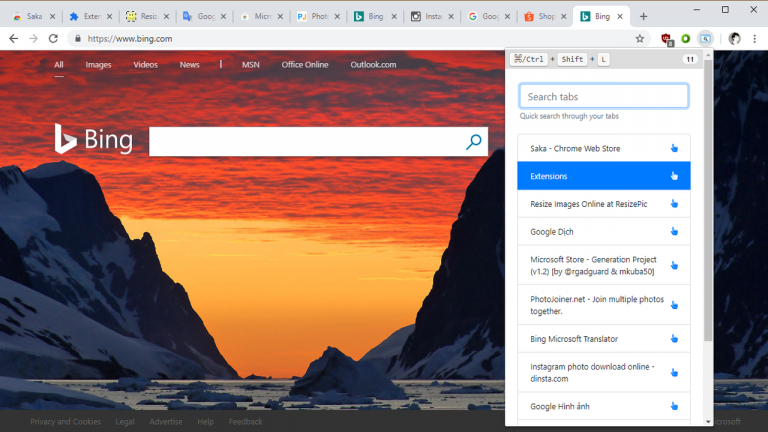
Task: Open the Google Dịch browser tab
Action: click(x=205, y=16)
